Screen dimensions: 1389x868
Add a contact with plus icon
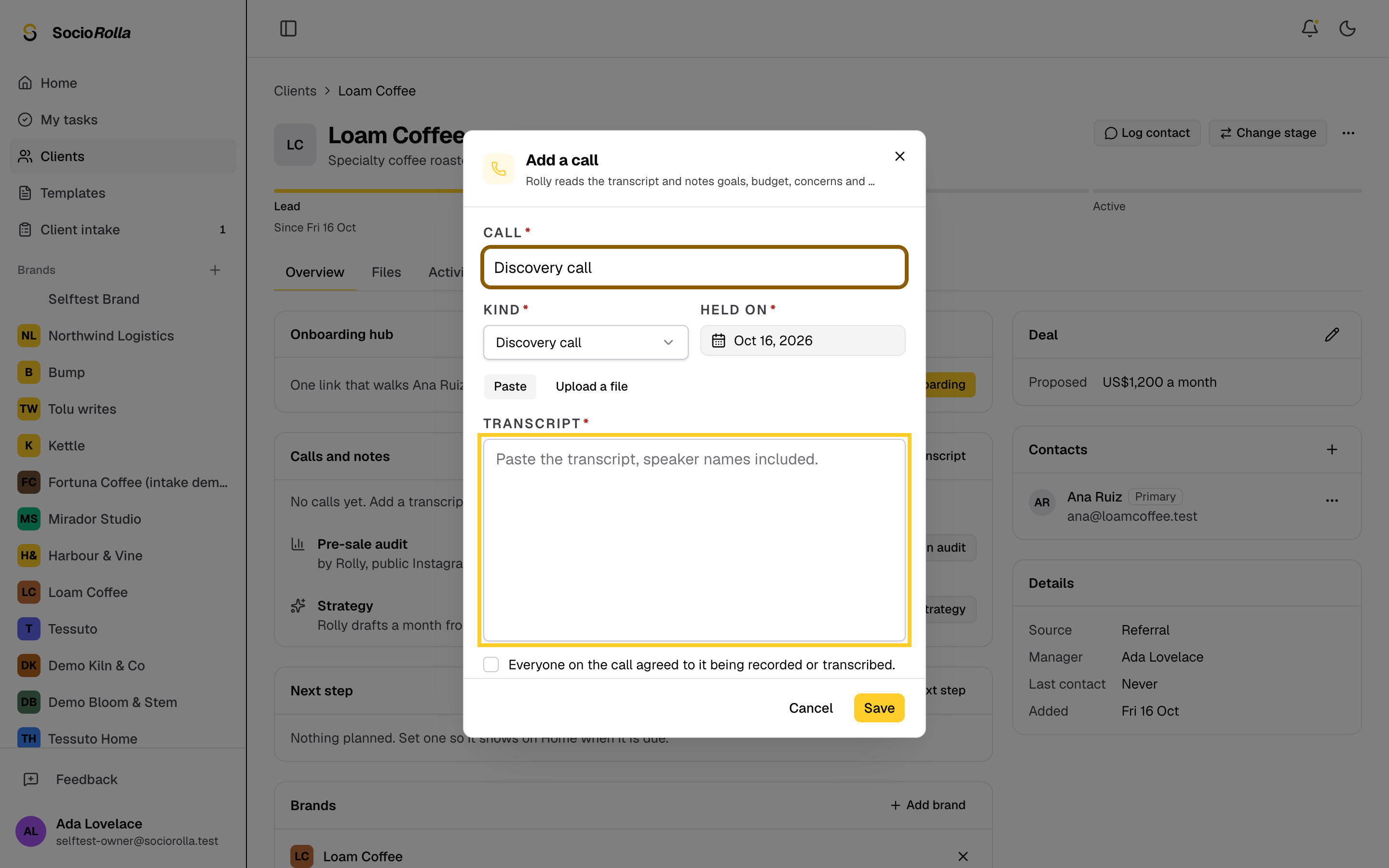click(1332, 449)
